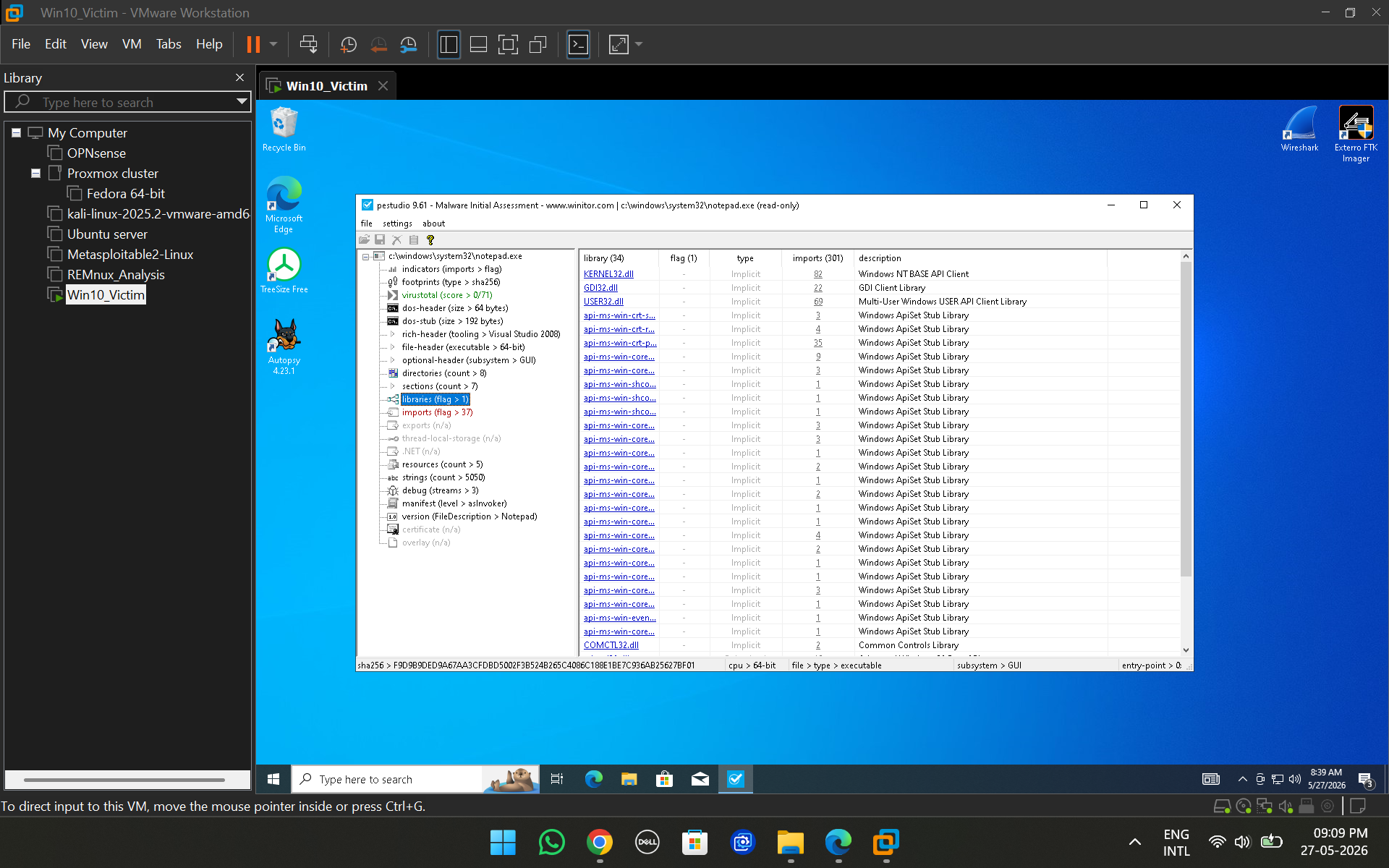Open pestudio settings menu

[397, 224]
